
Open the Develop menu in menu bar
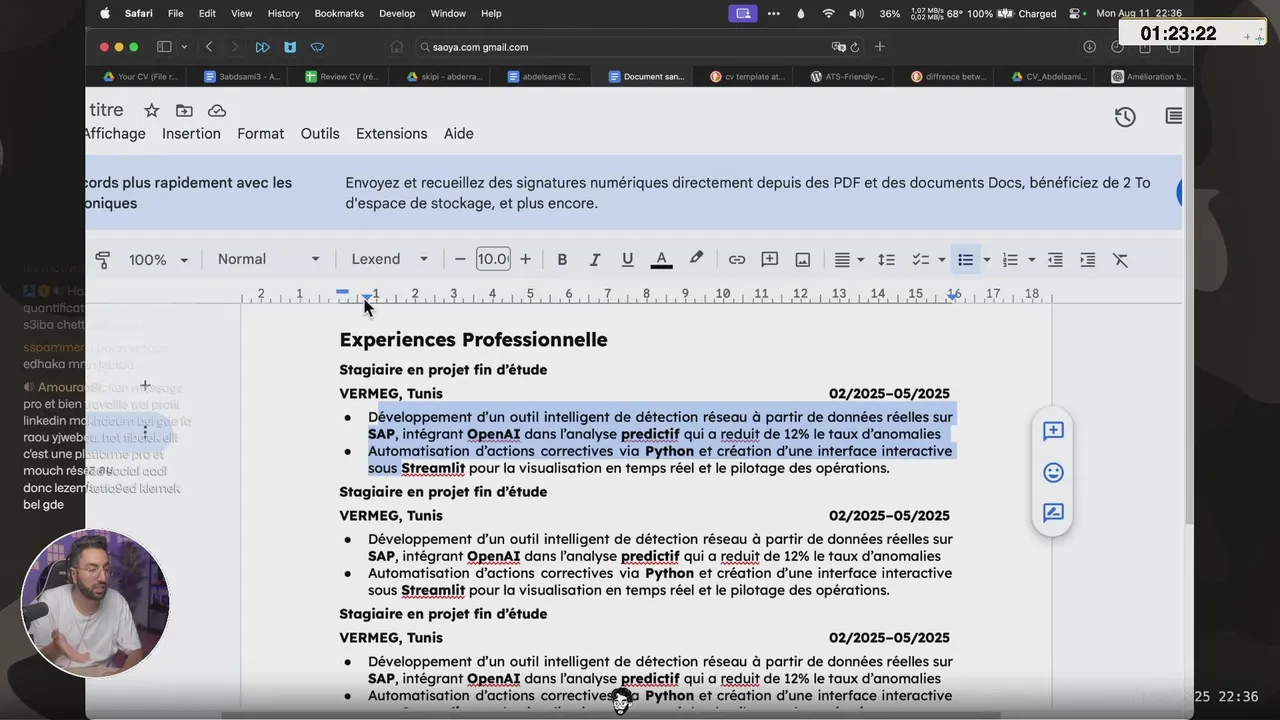397,13
